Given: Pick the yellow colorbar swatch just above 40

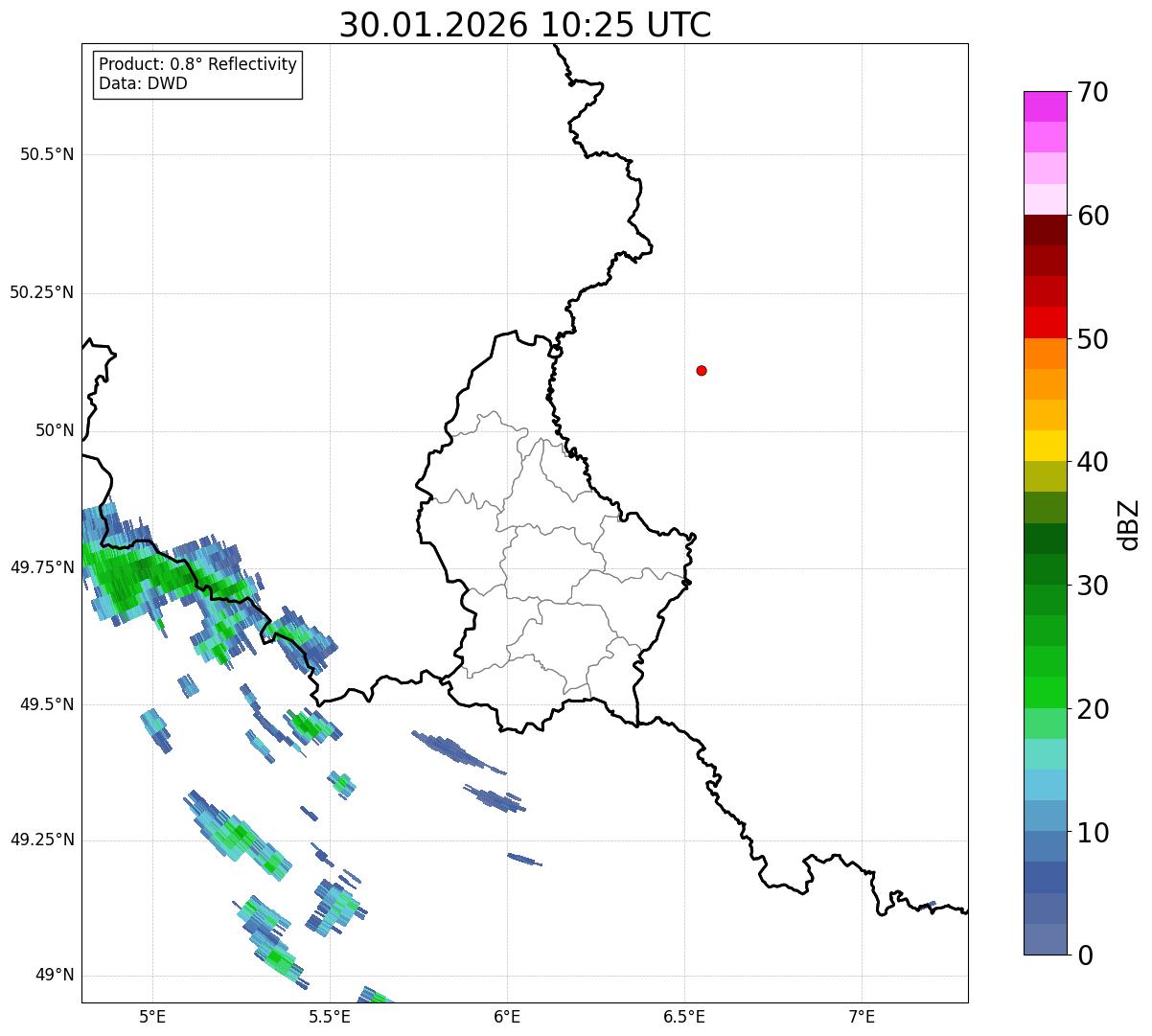Looking at the screenshot, I should [x=1045, y=446].
